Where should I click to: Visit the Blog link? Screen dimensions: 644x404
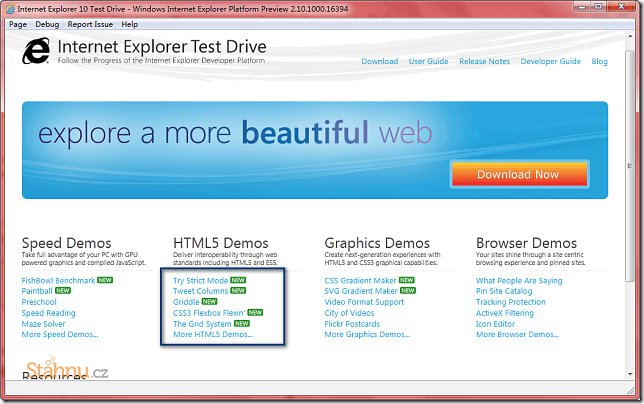point(599,61)
